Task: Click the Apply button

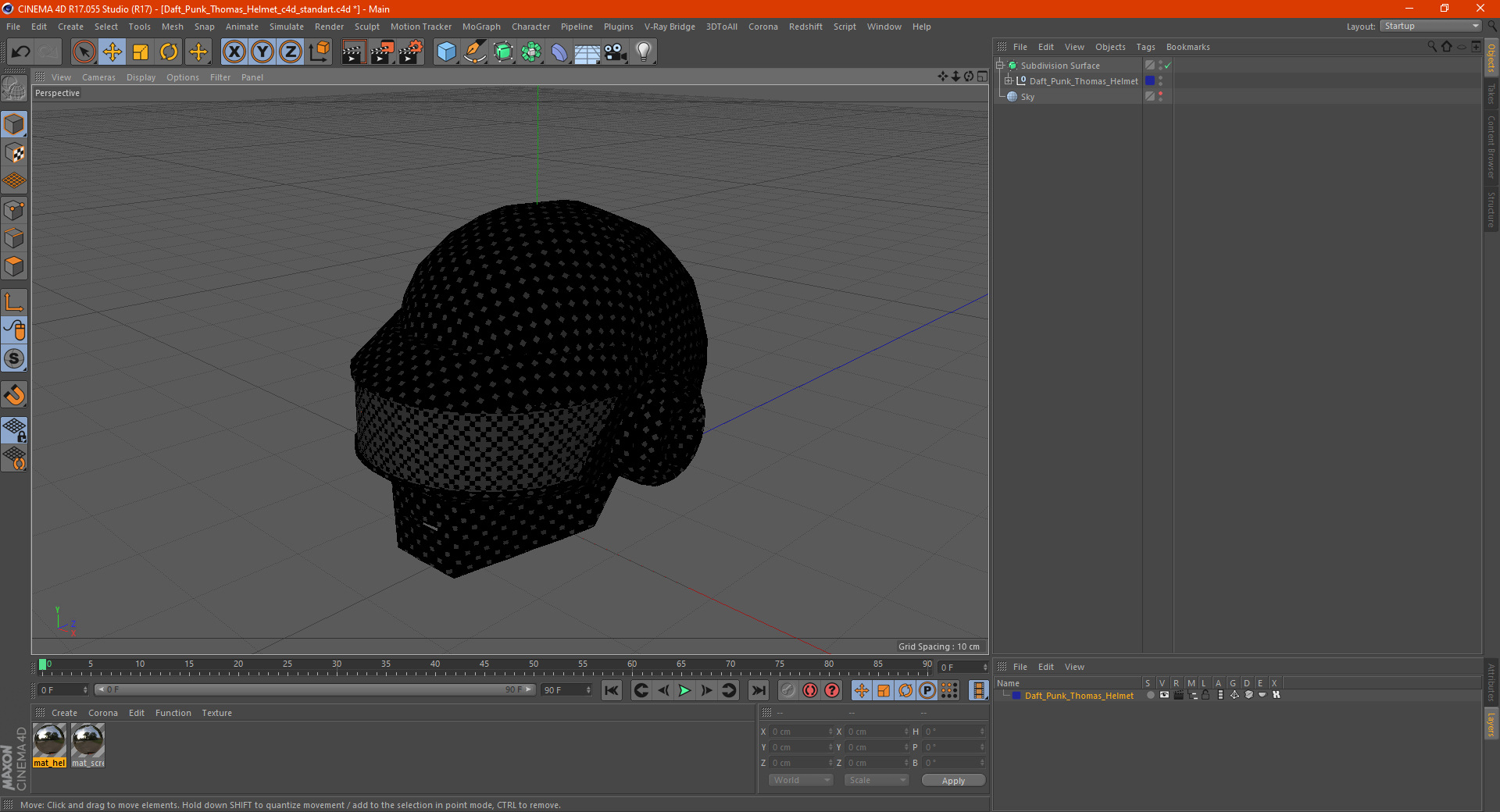Action: [953, 781]
